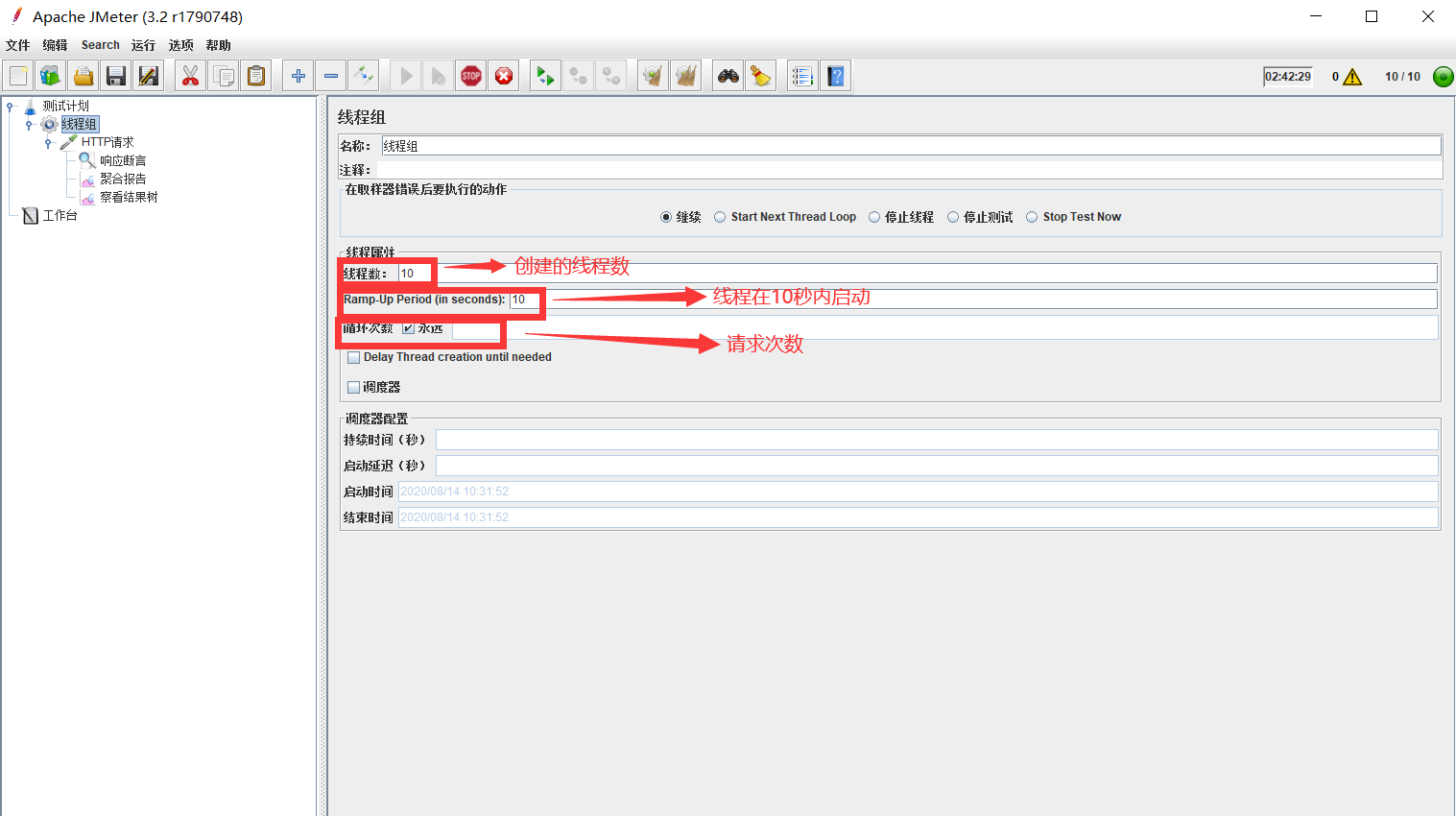Select the 继续 radio button
Viewport: 1456px width, 816px height.
(666, 217)
